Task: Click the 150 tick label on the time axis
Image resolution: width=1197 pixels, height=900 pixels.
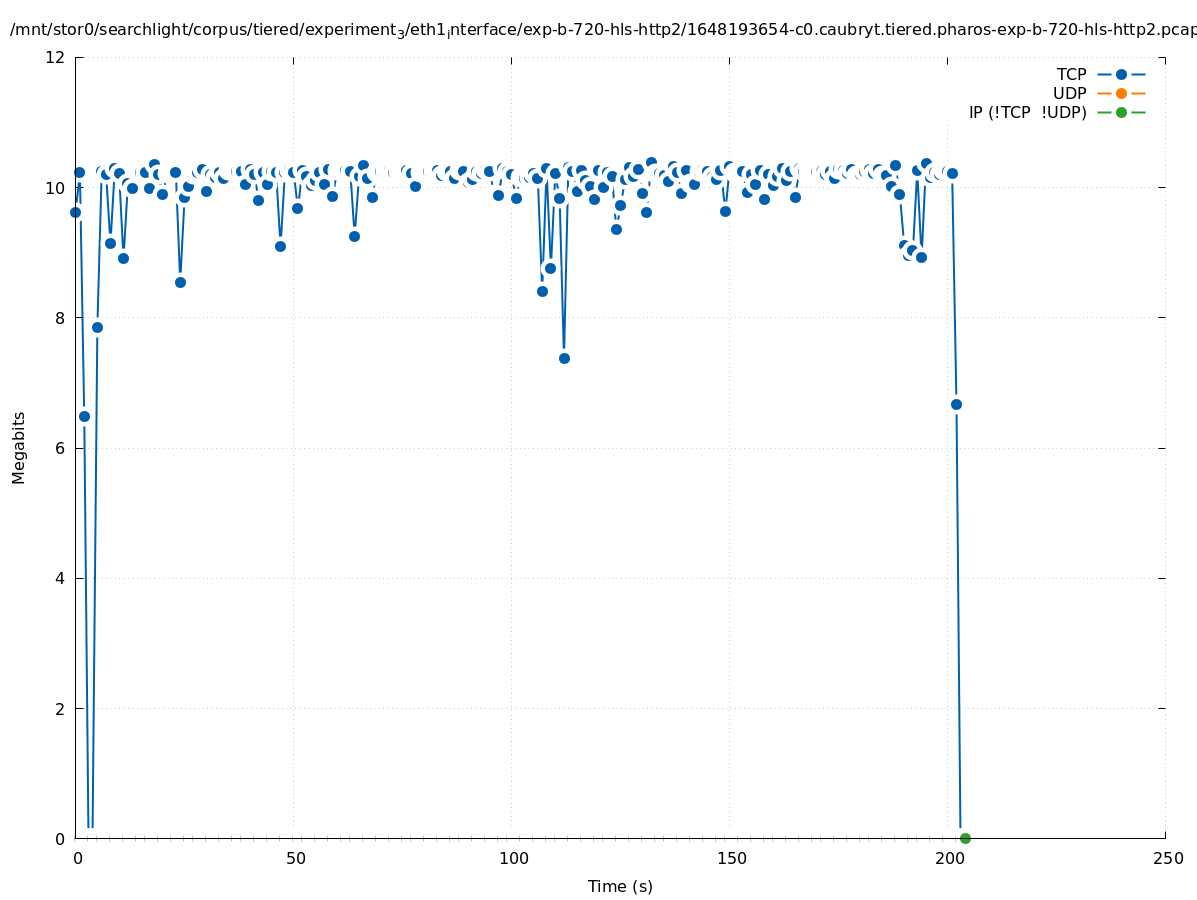Action: [x=731, y=858]
